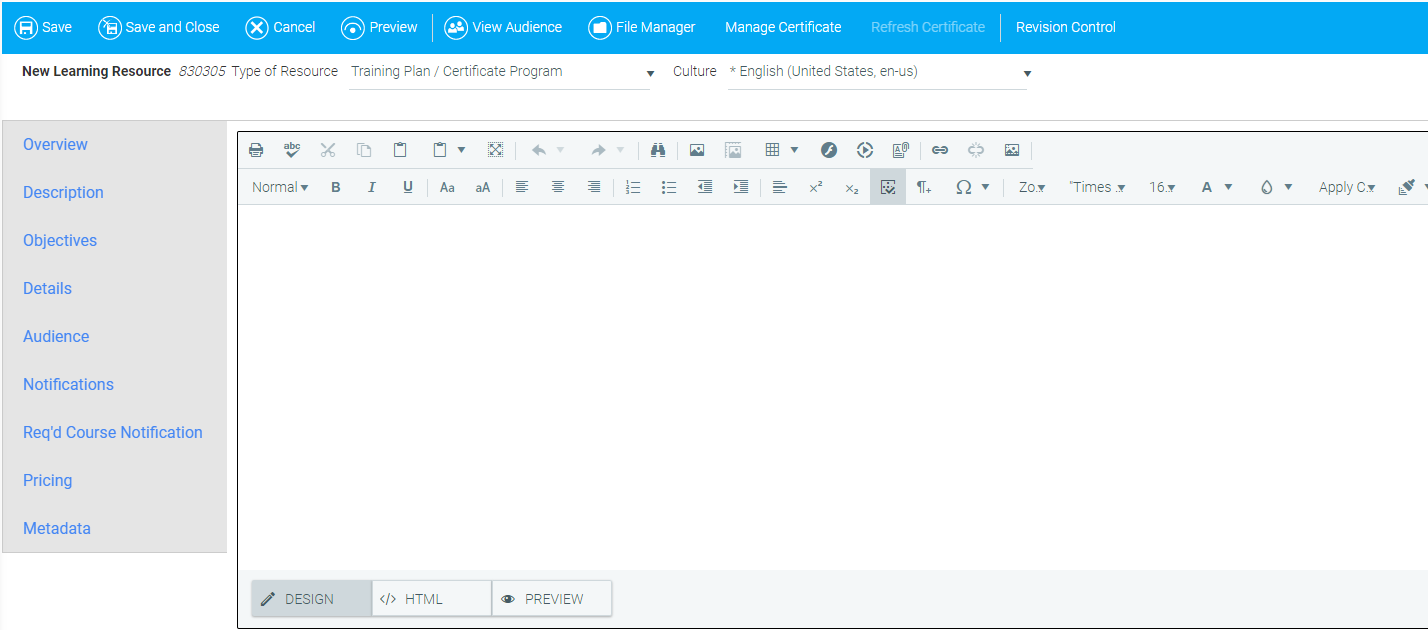Run the spell check tool
This screenshot has height=630, width=1428.
pyautogui.click(x=292, y=150)
